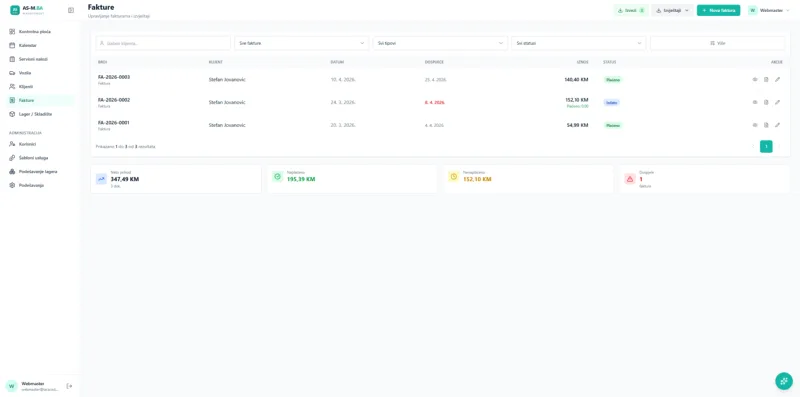800x397 pixels.
Task: Click the red Dospjele warning icon
Action: pos(630,179)
